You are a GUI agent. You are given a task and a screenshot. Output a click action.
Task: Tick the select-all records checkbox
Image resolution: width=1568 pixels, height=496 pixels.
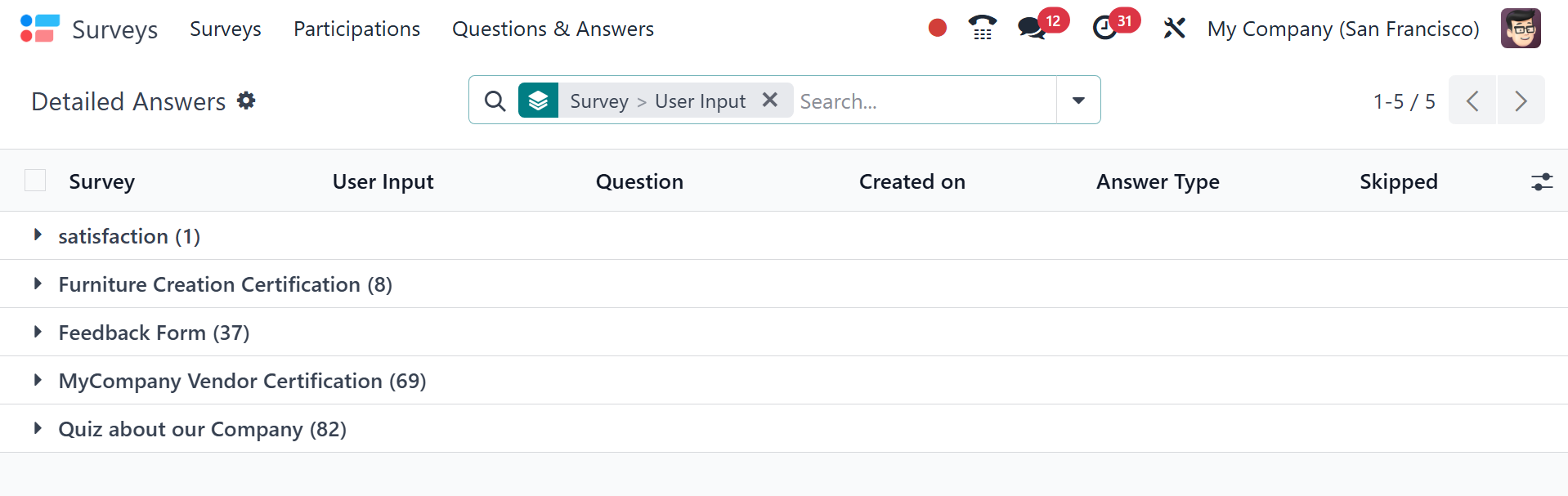click(x=35, y=181)
